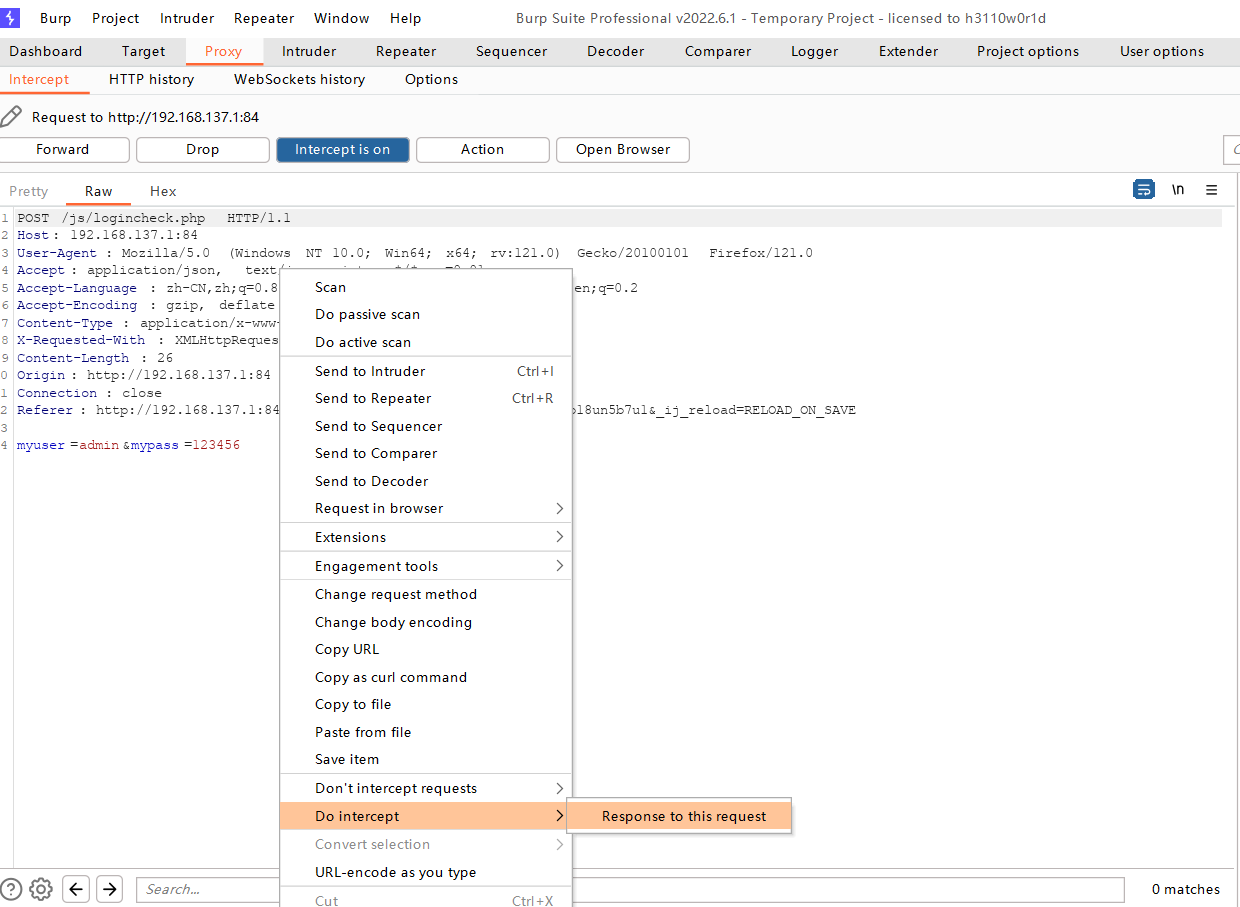Switch to the Decoder tab

coord(616,51)
